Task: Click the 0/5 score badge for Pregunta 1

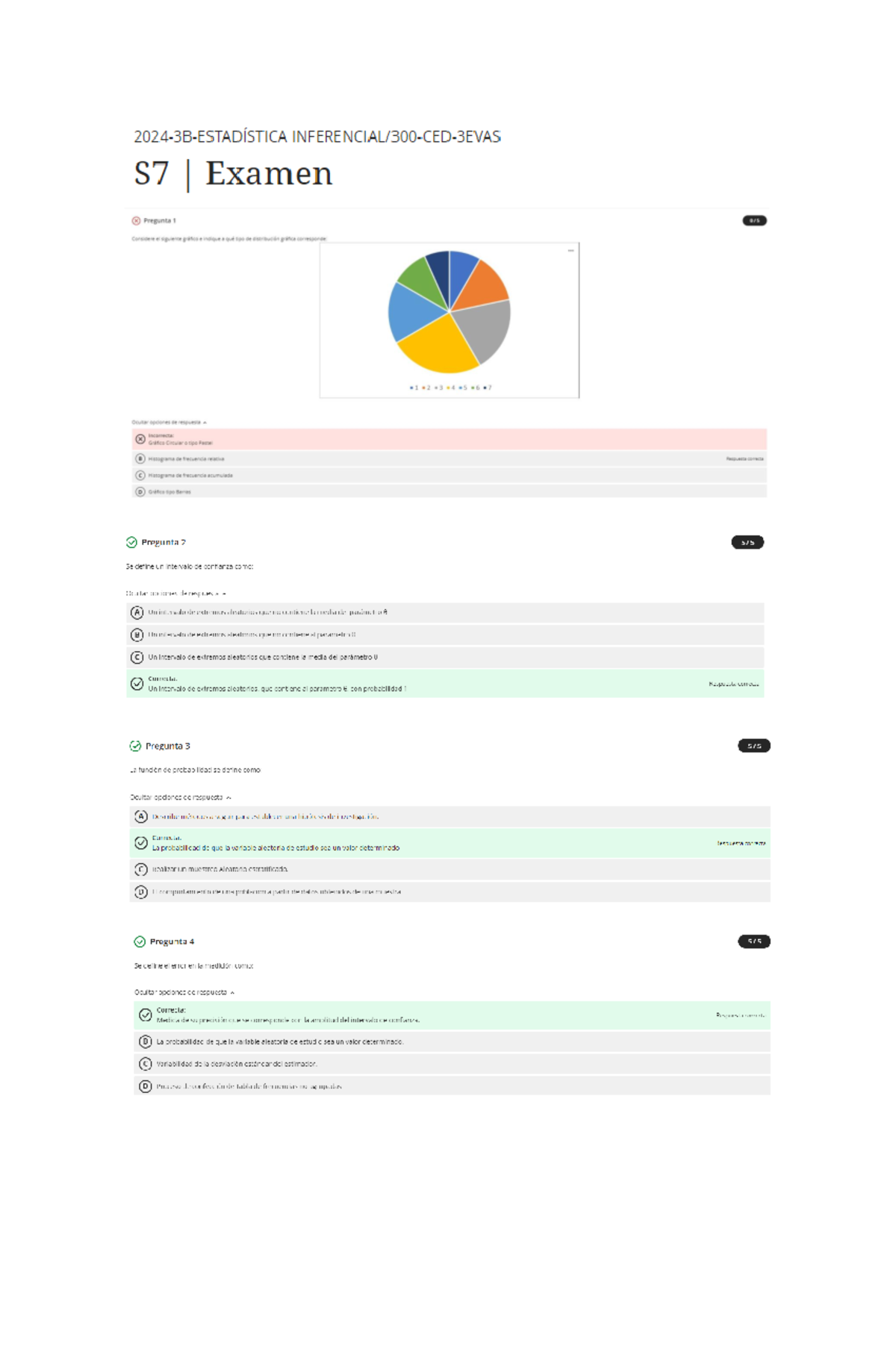Action: (x=754, y=221)
